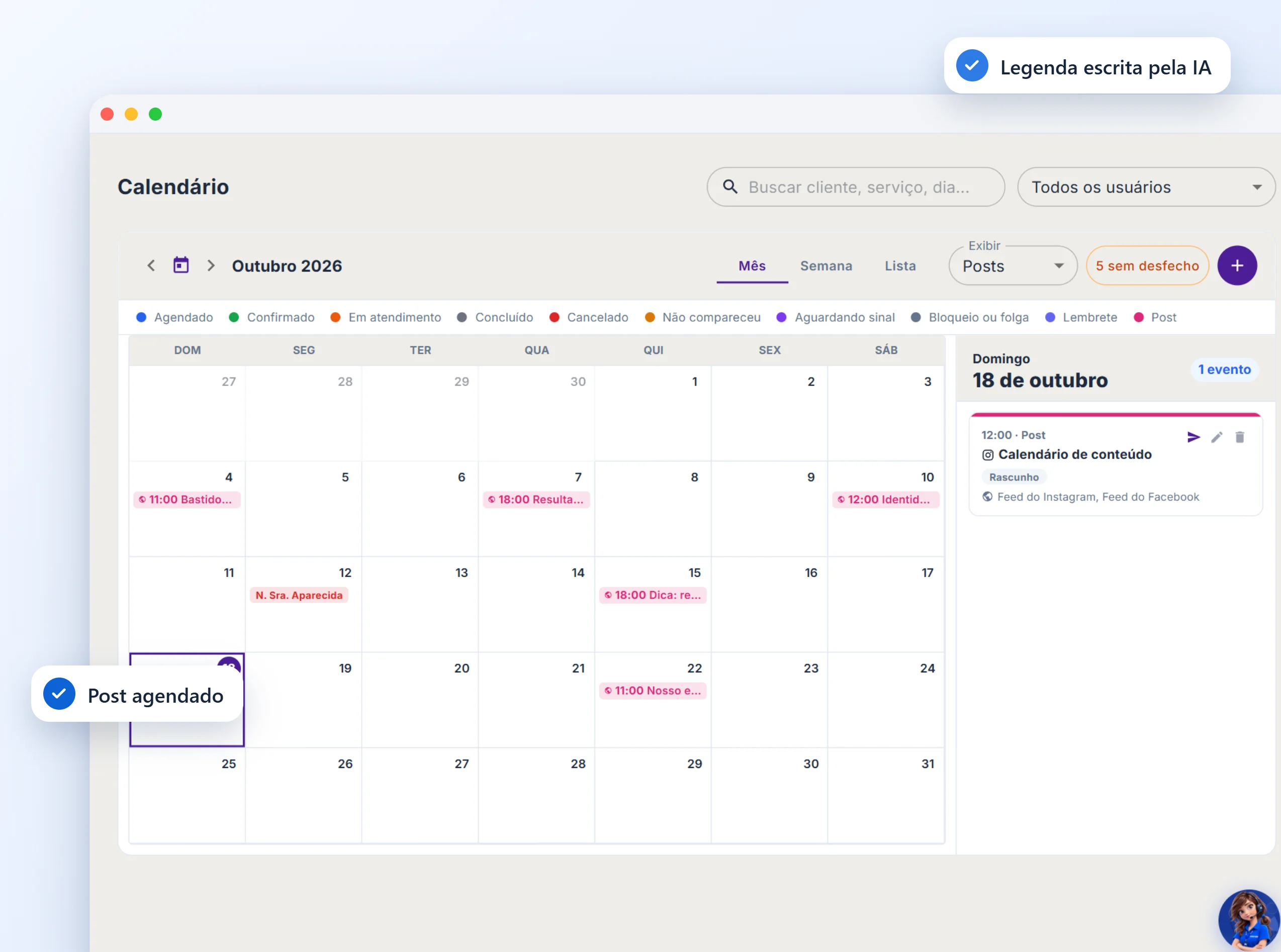Open the Calendário de conteúdo post title
The width and height of the screenshot is (1281, 952).
pyautogui.click(x=1075, y=455)
